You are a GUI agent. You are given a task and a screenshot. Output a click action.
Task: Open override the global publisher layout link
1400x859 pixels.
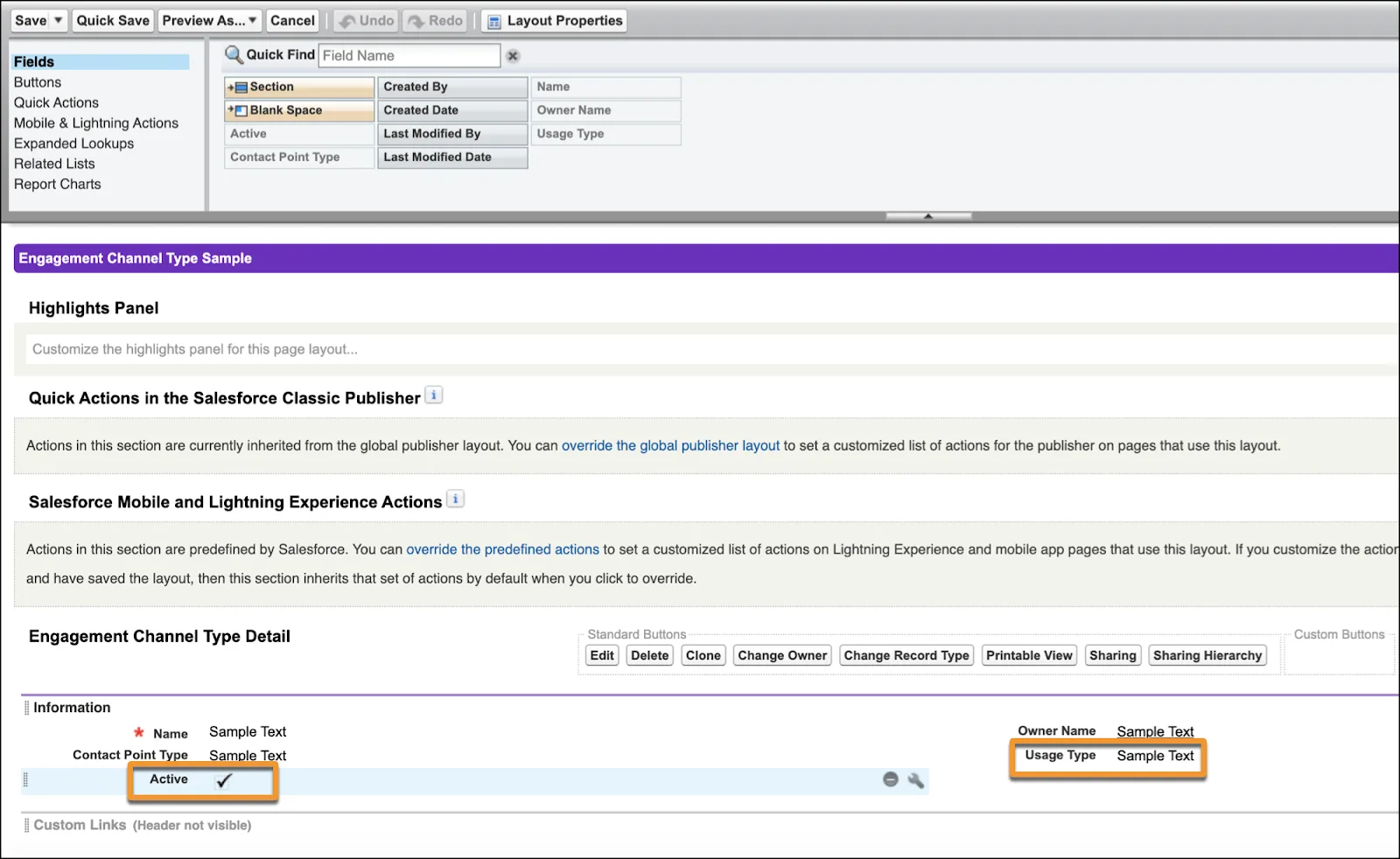(670, 446)
